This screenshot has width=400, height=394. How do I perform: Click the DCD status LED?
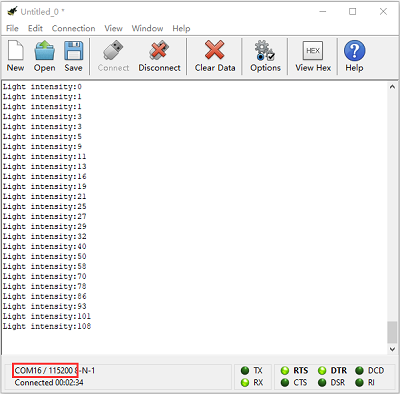pos(359,370)
